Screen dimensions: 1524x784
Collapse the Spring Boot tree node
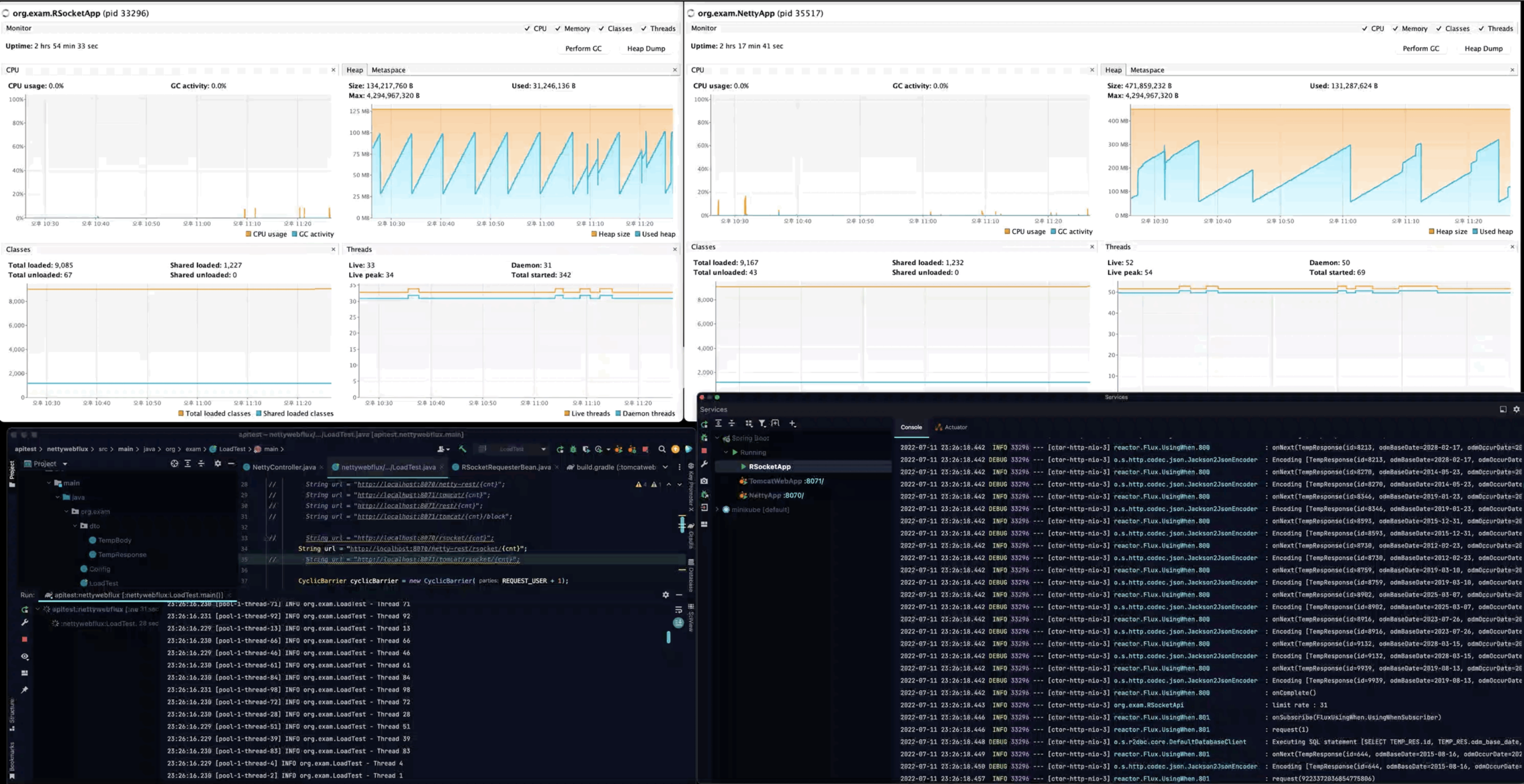(717, 438)
